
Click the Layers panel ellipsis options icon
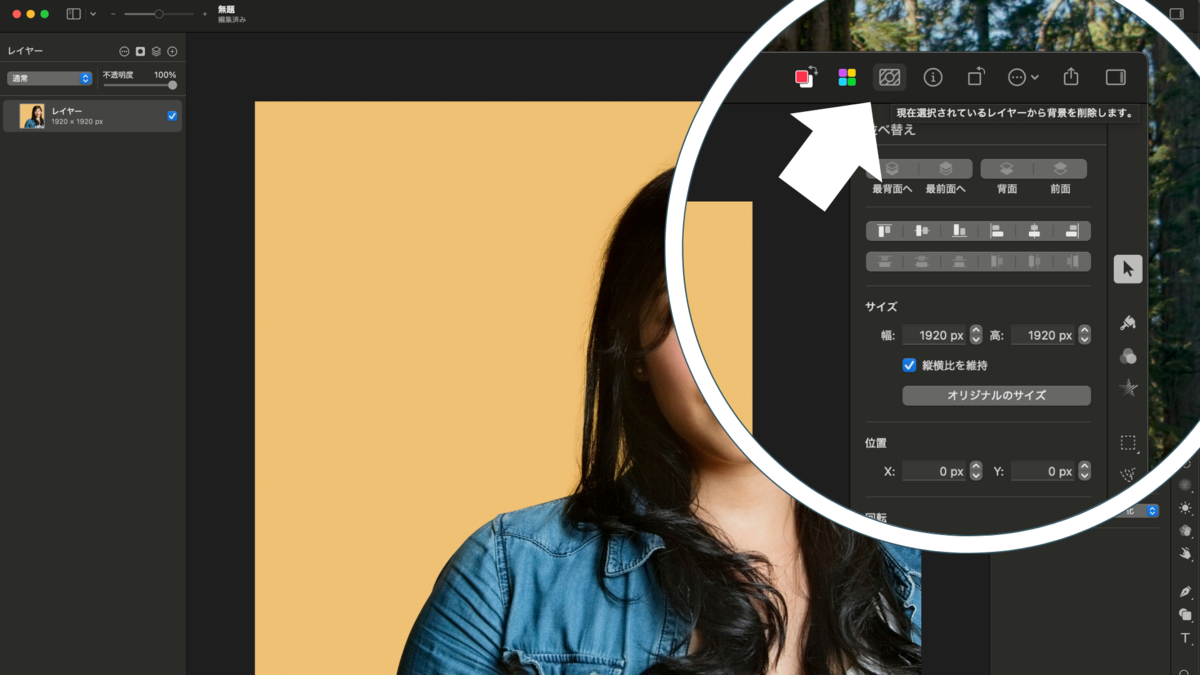click(124, 51)
